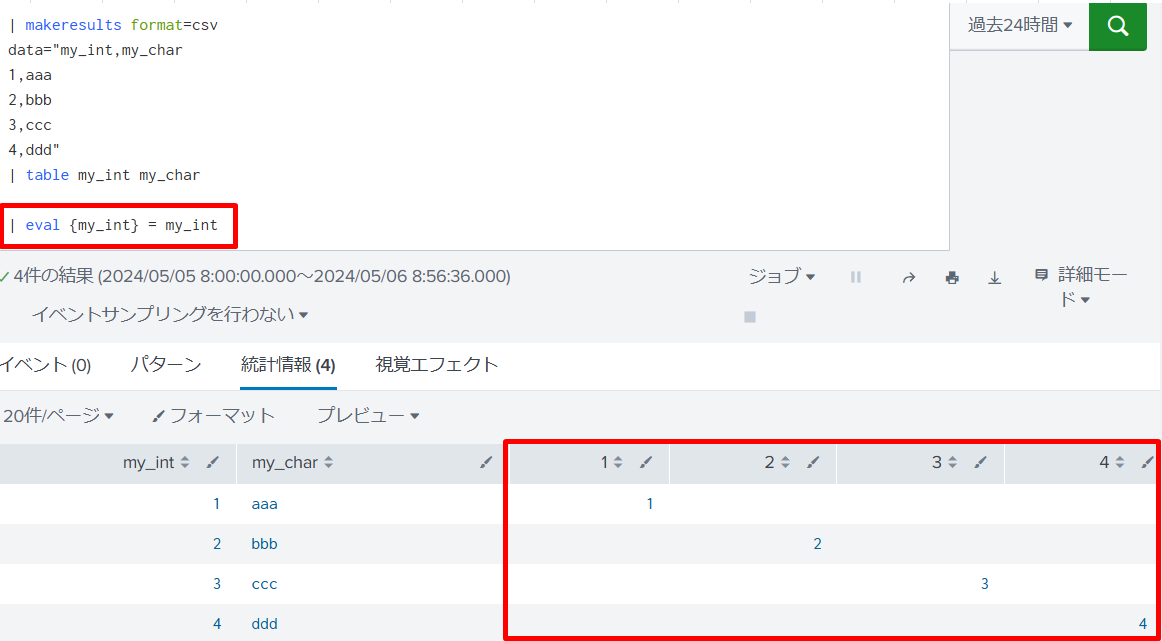
Task: Click my_int value in ccc row
Action: tap(216, 584)
